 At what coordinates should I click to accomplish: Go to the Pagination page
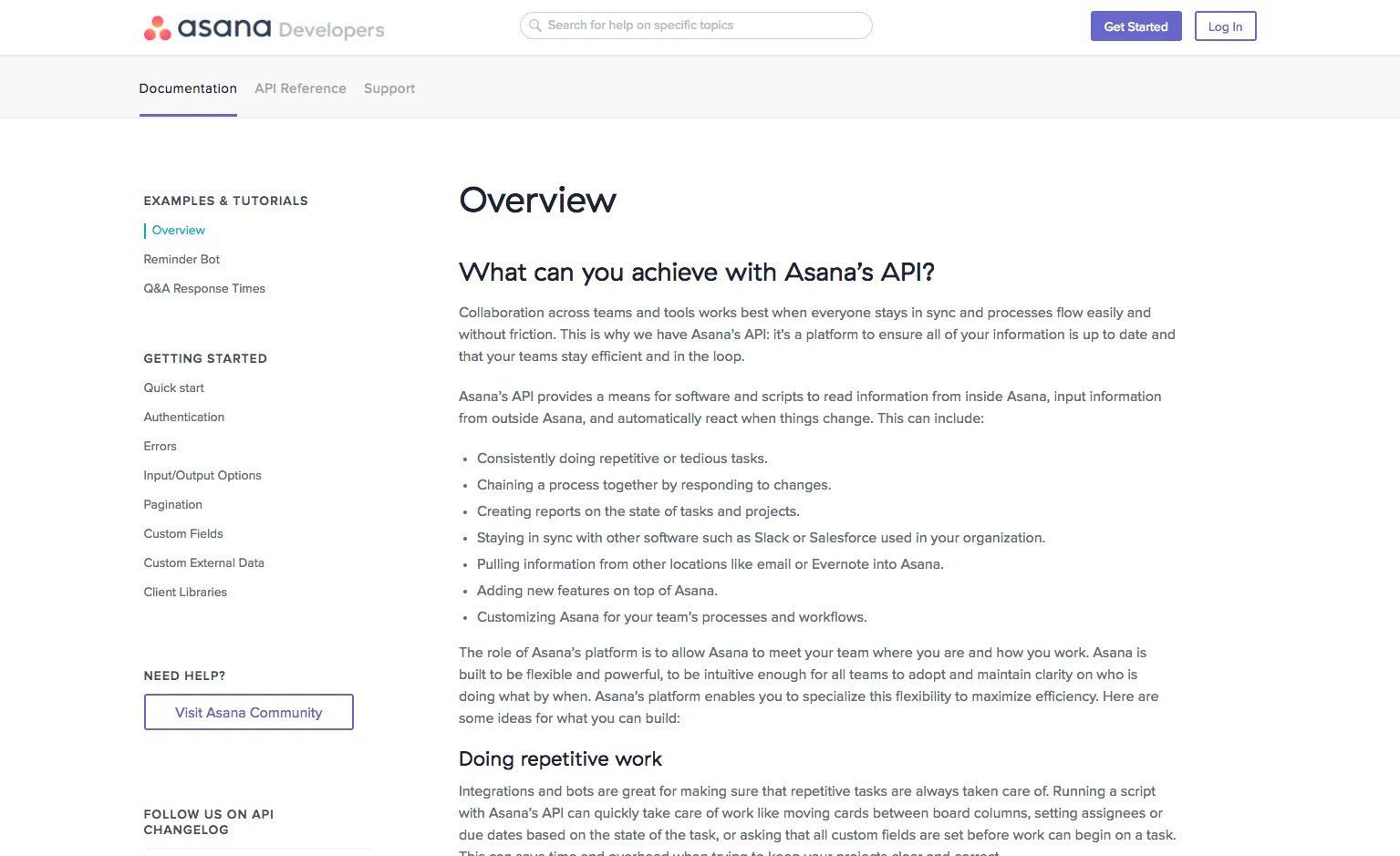[172, 505]
